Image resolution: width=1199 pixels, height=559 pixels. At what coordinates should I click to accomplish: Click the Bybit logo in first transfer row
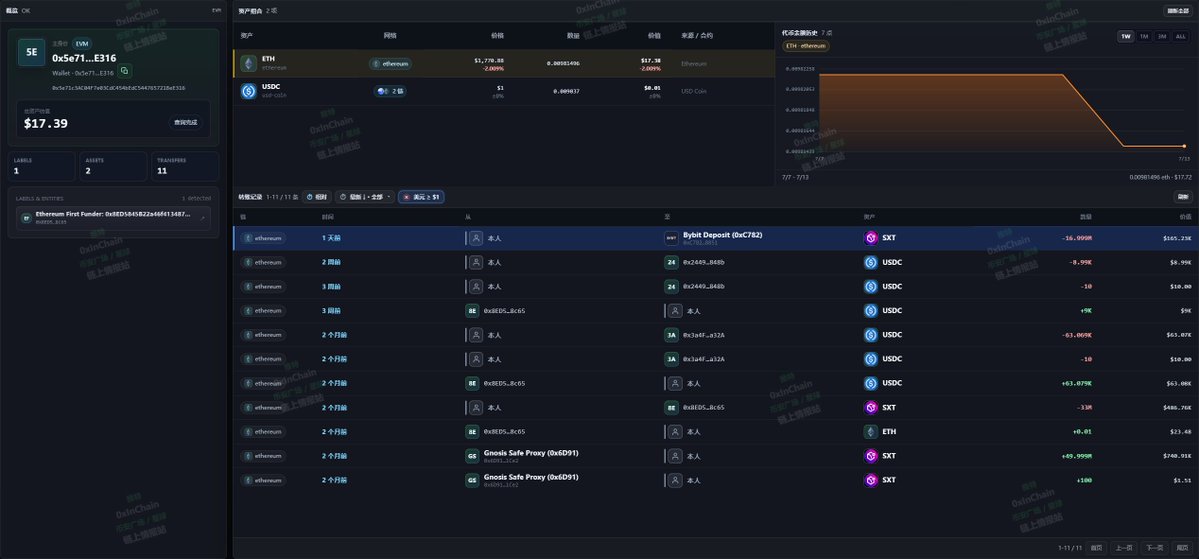(x=671, y=238)
